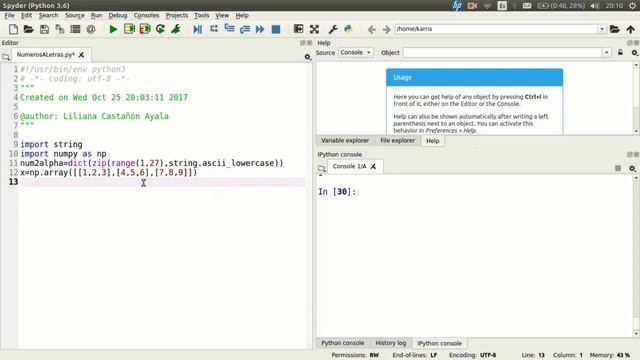Viewport: 640px width, 360px height.
Task: Go forward to next directory
Action: coord(387,29)
